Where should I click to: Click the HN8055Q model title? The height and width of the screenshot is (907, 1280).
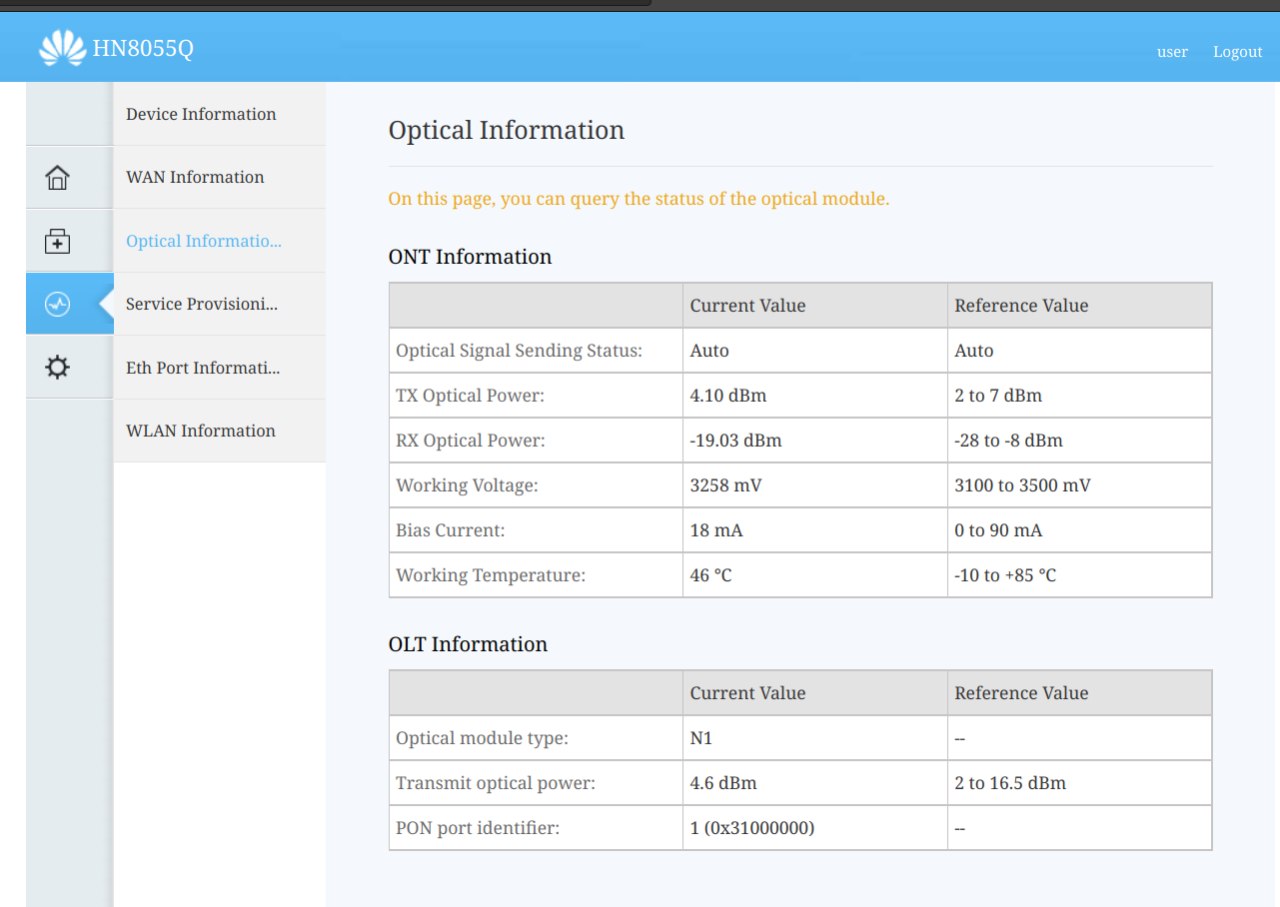pyautogui.click(x=143, y=48)
